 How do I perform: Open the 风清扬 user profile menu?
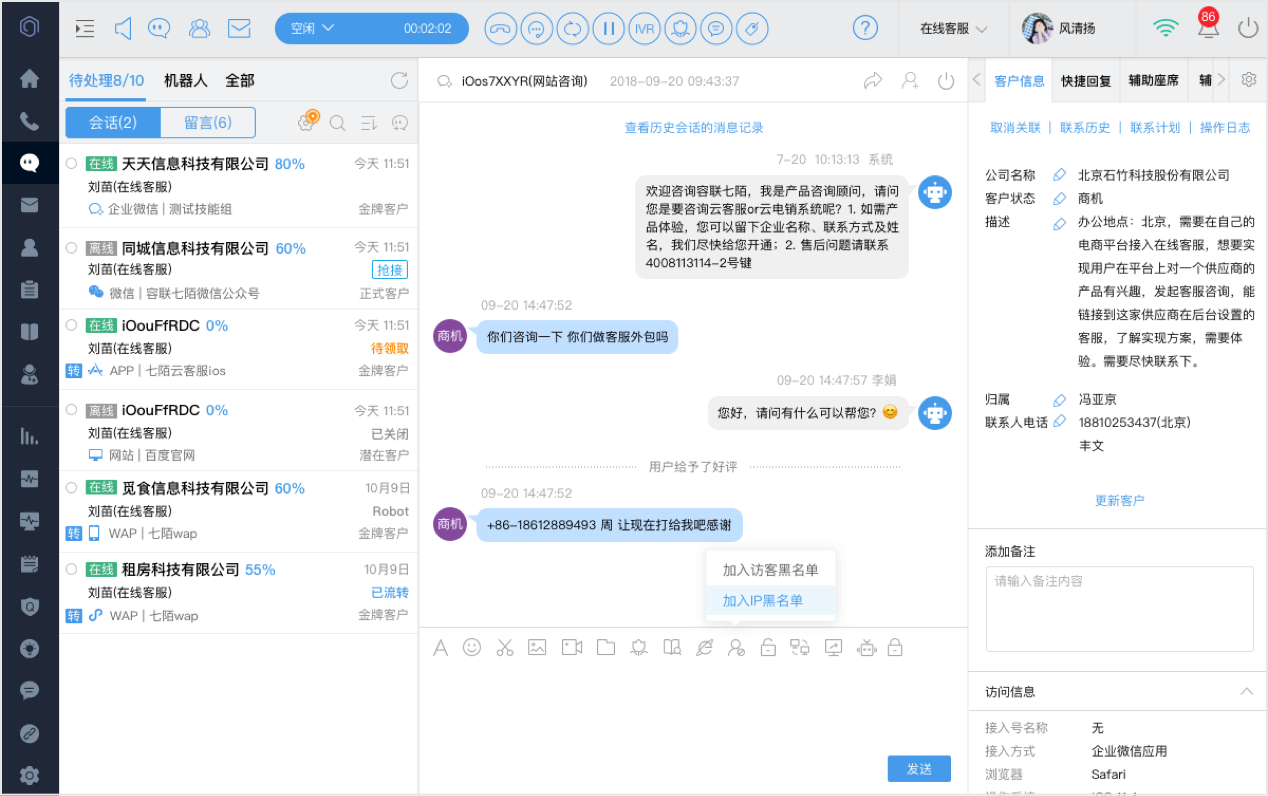tap(1060, 28)
